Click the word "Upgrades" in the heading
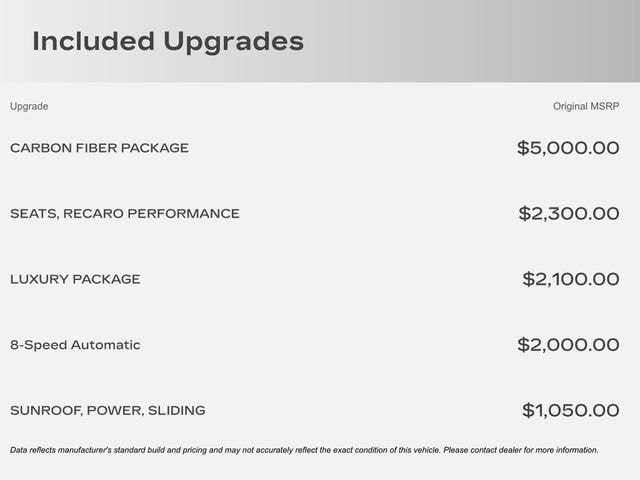The height and width of the screenshot is (480, 640). [x=233, y=42]
